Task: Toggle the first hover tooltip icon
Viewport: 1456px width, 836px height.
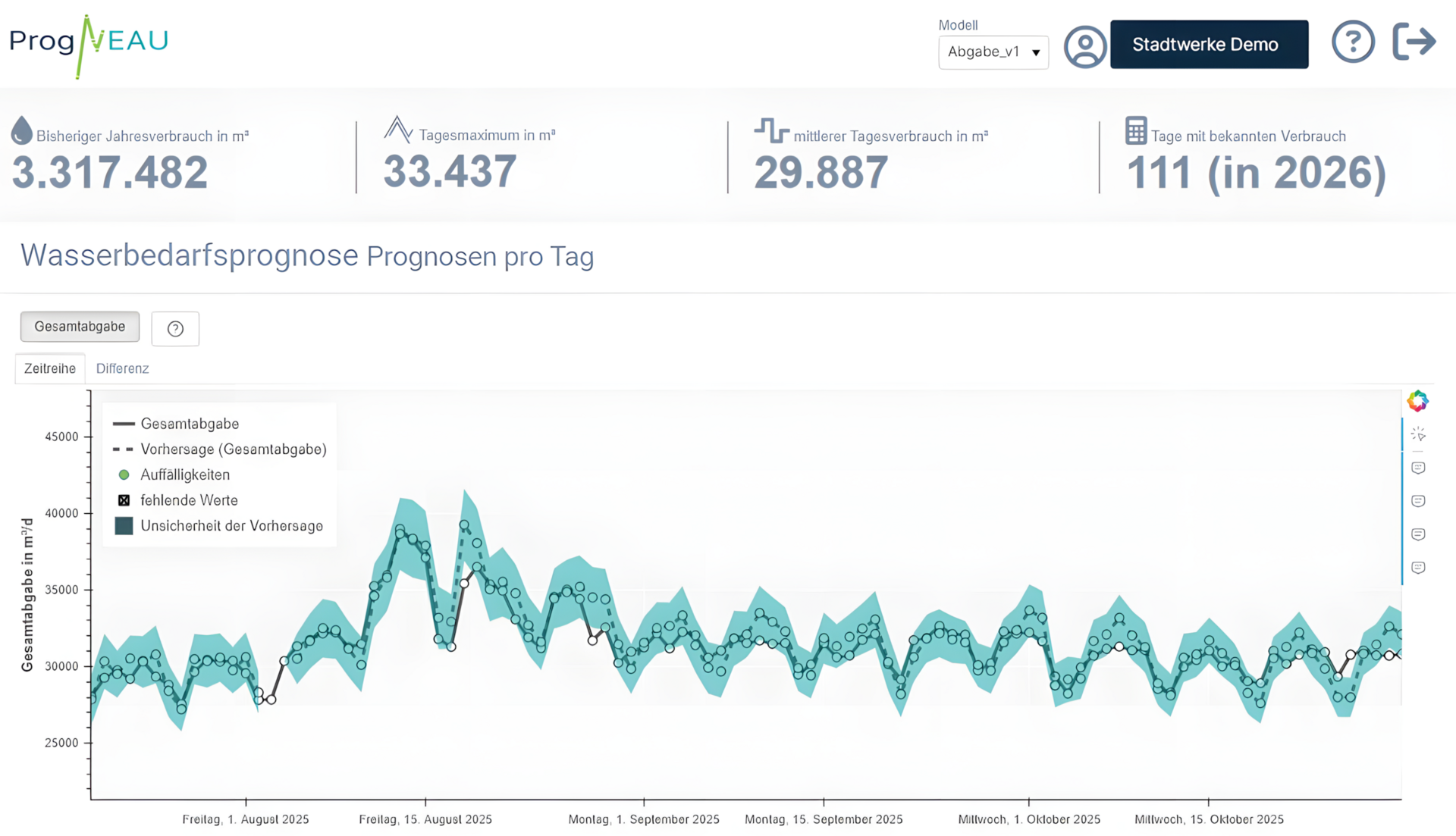Action: coord(1418,468)
